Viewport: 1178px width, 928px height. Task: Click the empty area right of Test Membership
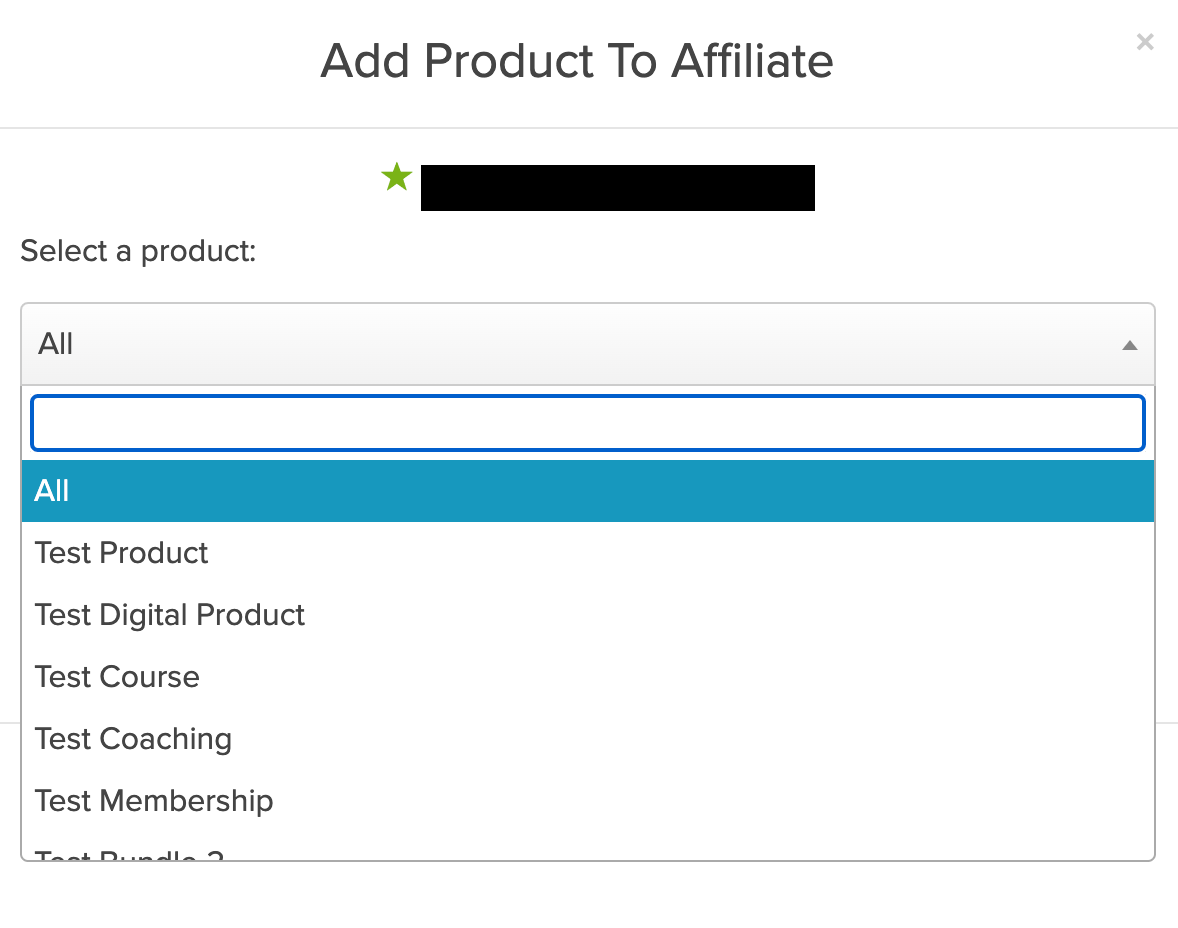700,801
